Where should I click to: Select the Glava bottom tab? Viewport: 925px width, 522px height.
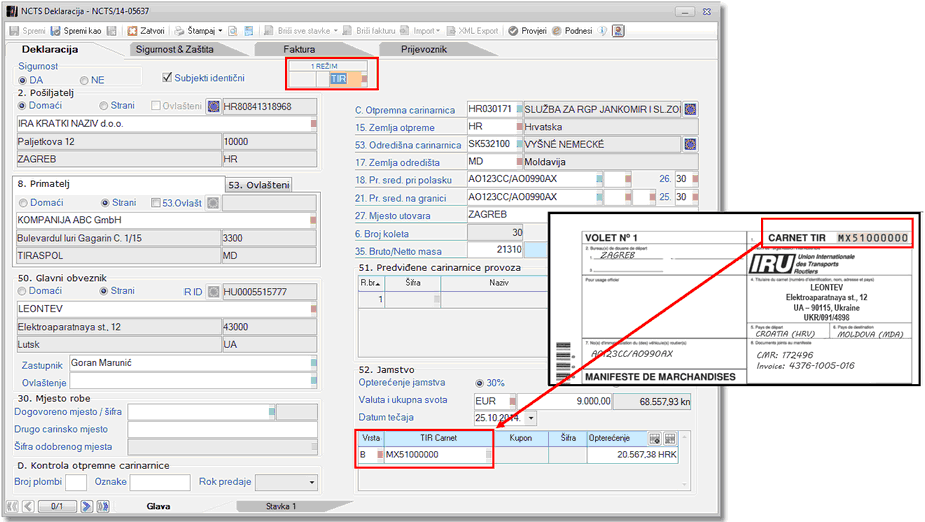coord(158,506)
